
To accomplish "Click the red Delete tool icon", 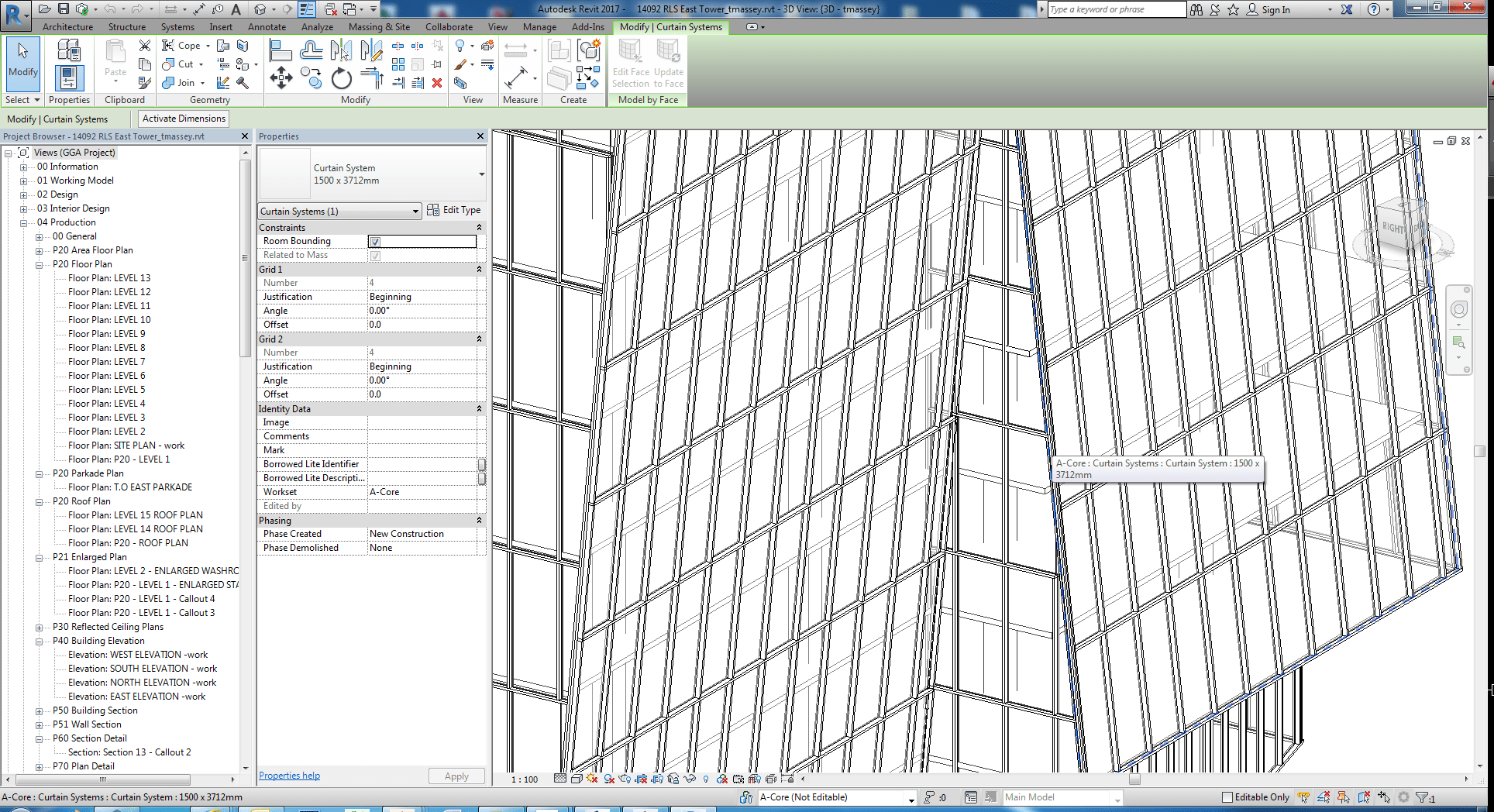I will (x=437, y=84).
